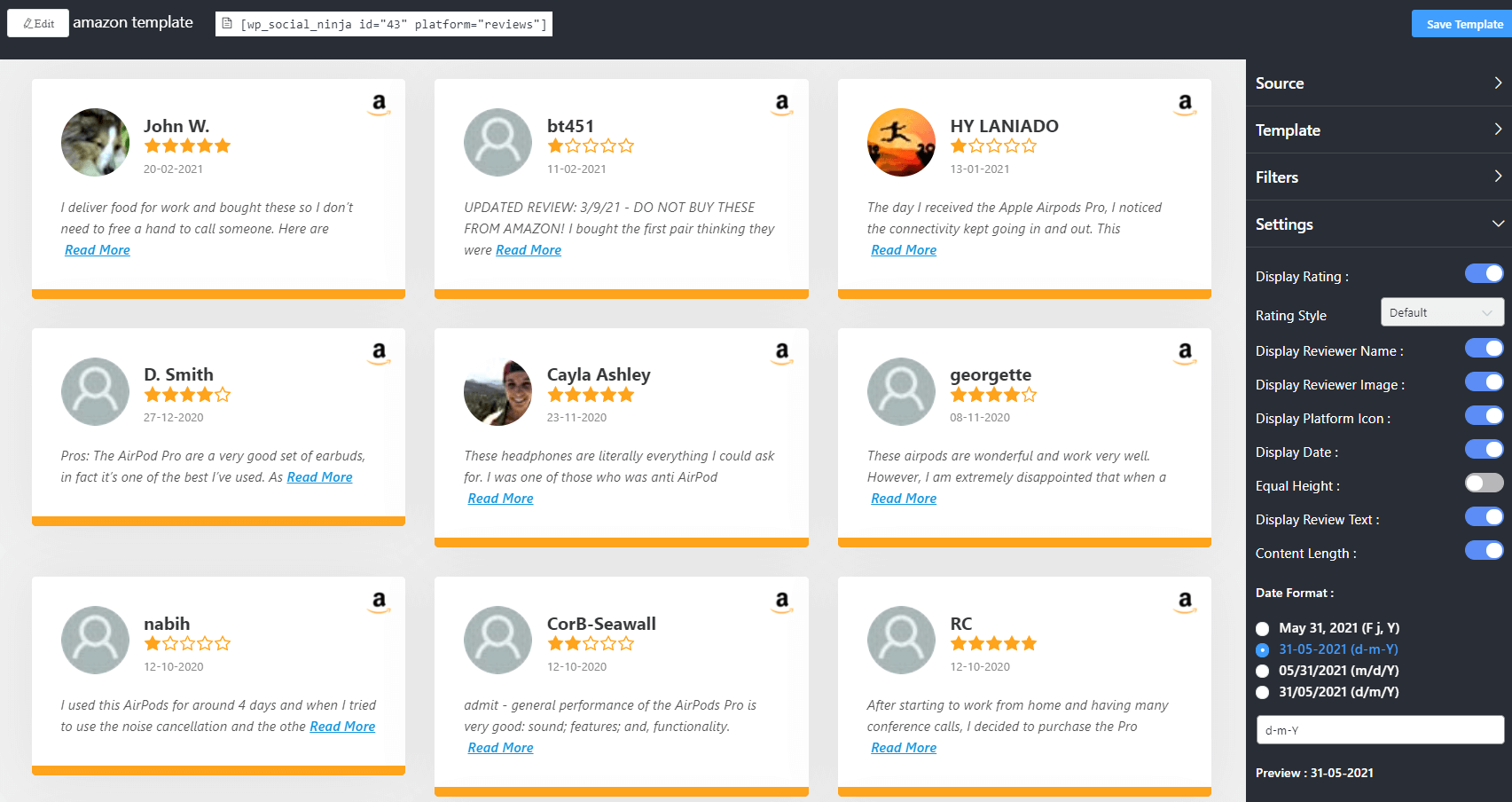Click the Amazon icon on bt451's review card
The image size is (1512, 802).
pyautogui.click(x=781, y=104)
